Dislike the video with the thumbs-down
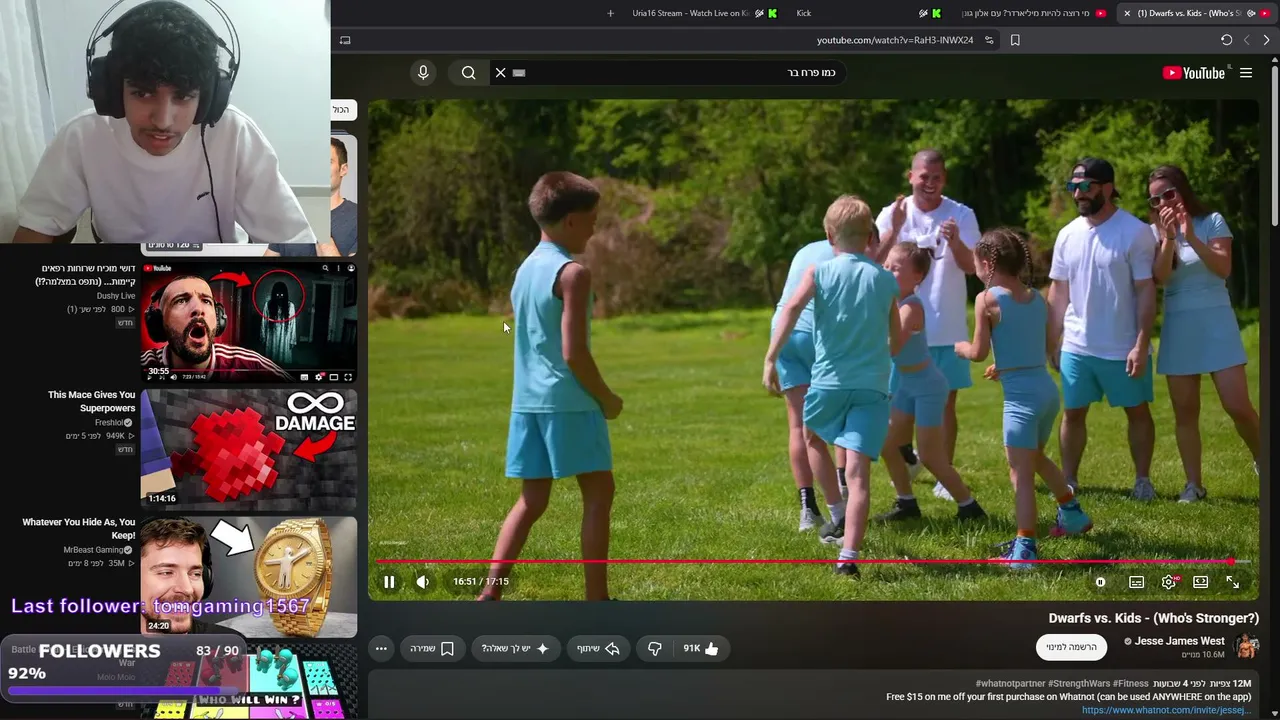Viewport: 1280px width, 720px height. click(655, 648)
